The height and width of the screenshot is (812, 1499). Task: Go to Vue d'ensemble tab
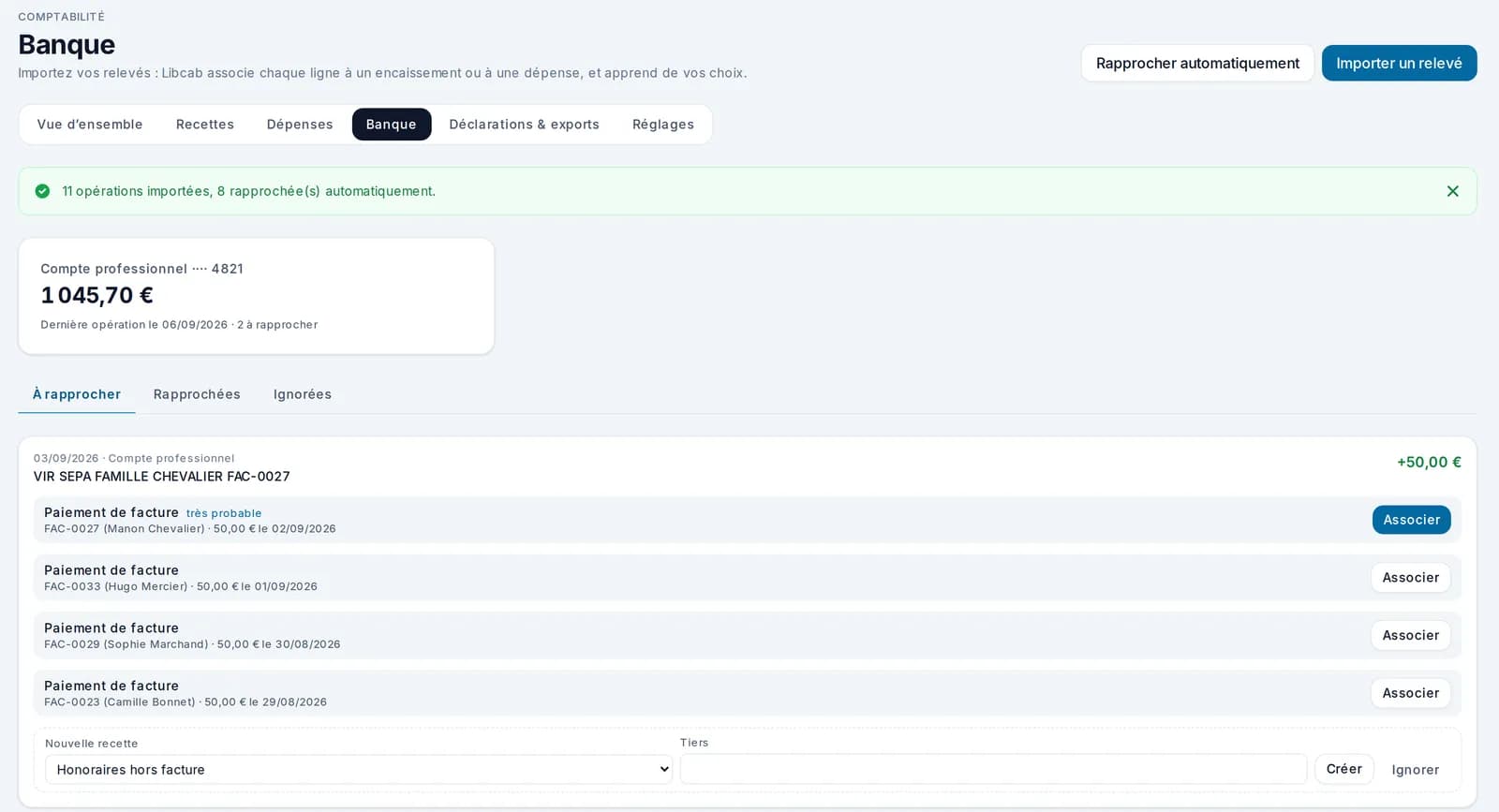pyautogui.click(x=90, y=125)
